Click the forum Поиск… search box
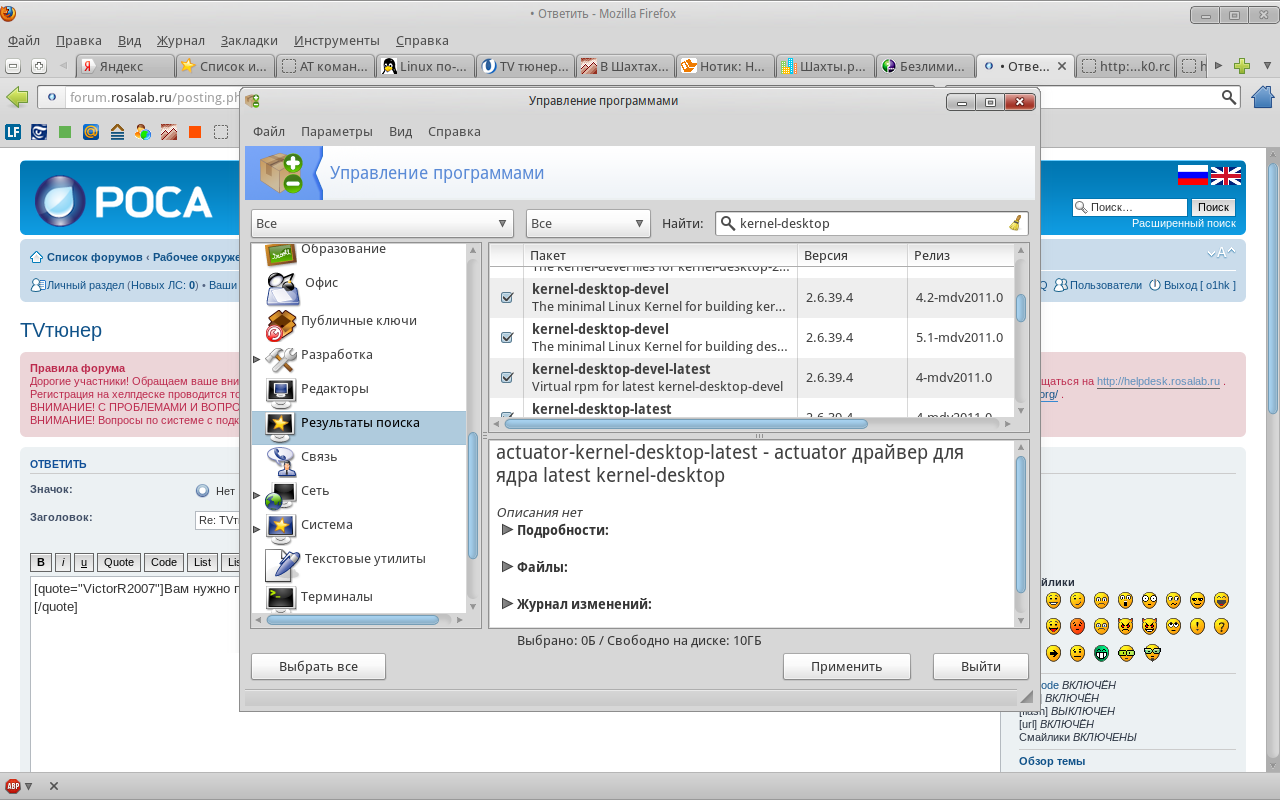 1130,207
